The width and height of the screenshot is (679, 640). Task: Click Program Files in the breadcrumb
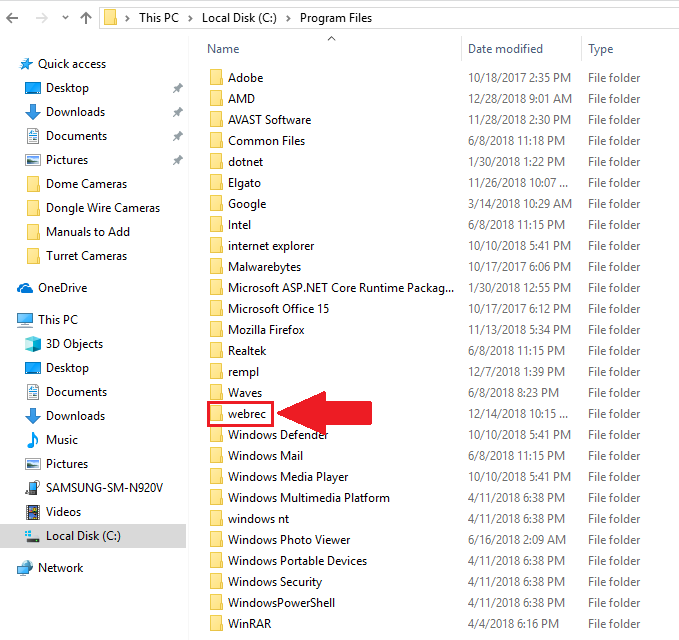(x=336, y=18)
